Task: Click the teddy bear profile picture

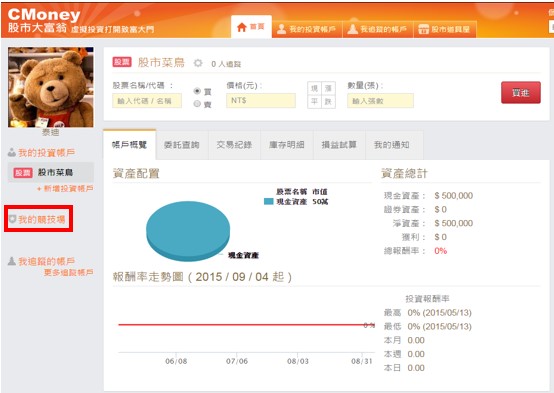Action: point(51,87)
